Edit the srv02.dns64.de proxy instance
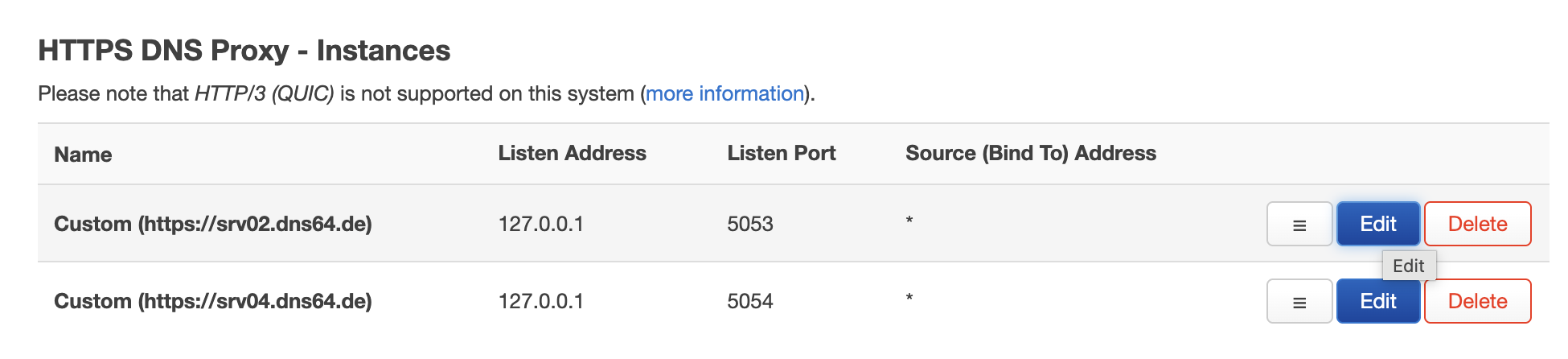 pyautogui.click(x=1377, y=224)
